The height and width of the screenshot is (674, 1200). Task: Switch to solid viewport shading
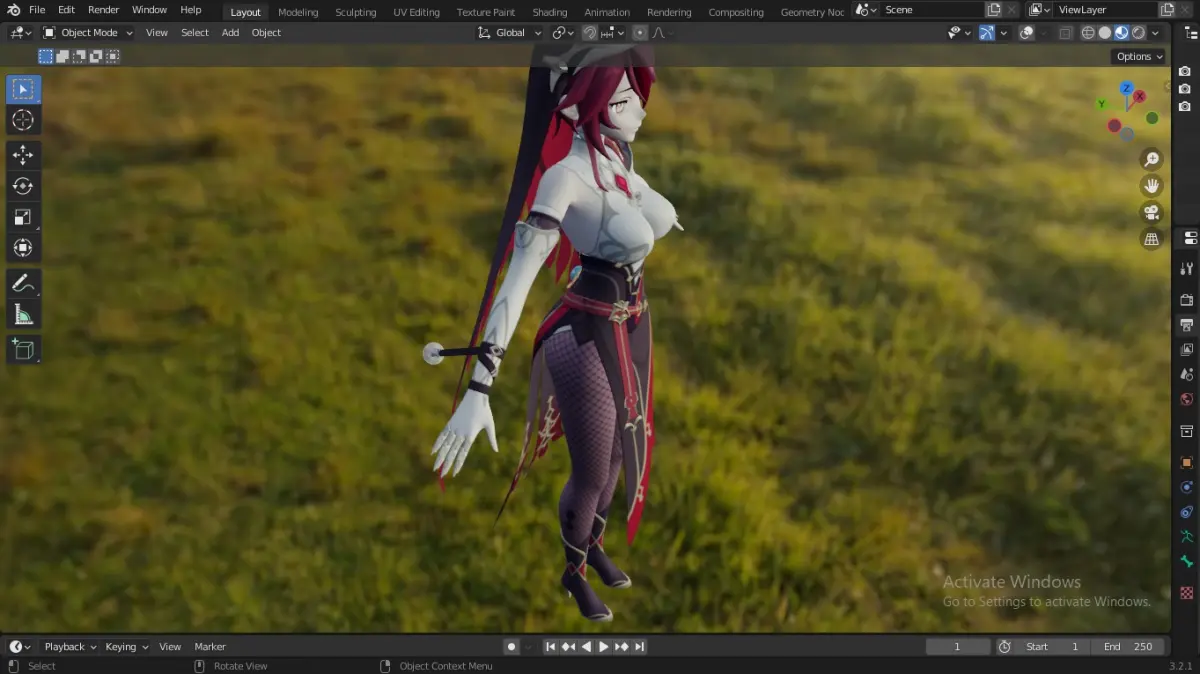point(1105,32)
